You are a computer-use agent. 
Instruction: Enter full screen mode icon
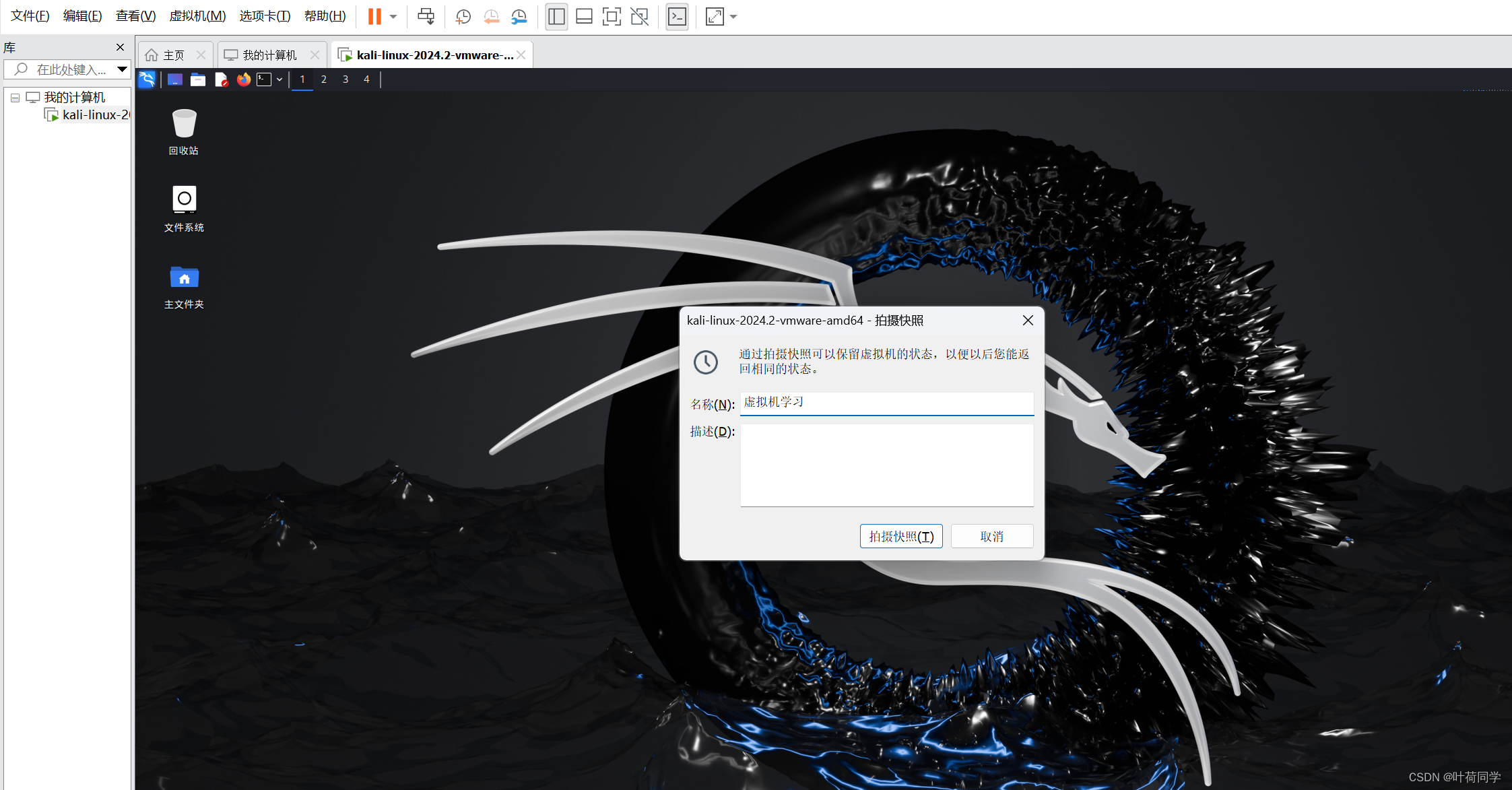coord(612,16)
